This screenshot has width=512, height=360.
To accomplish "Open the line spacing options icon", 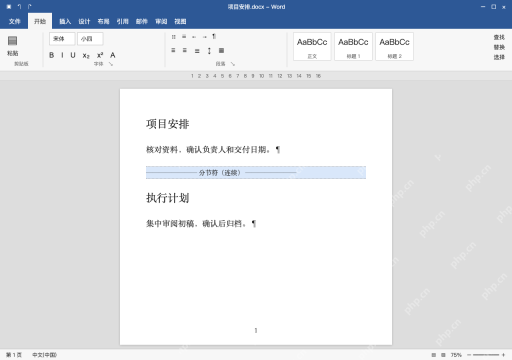I will tap(209, 51).
